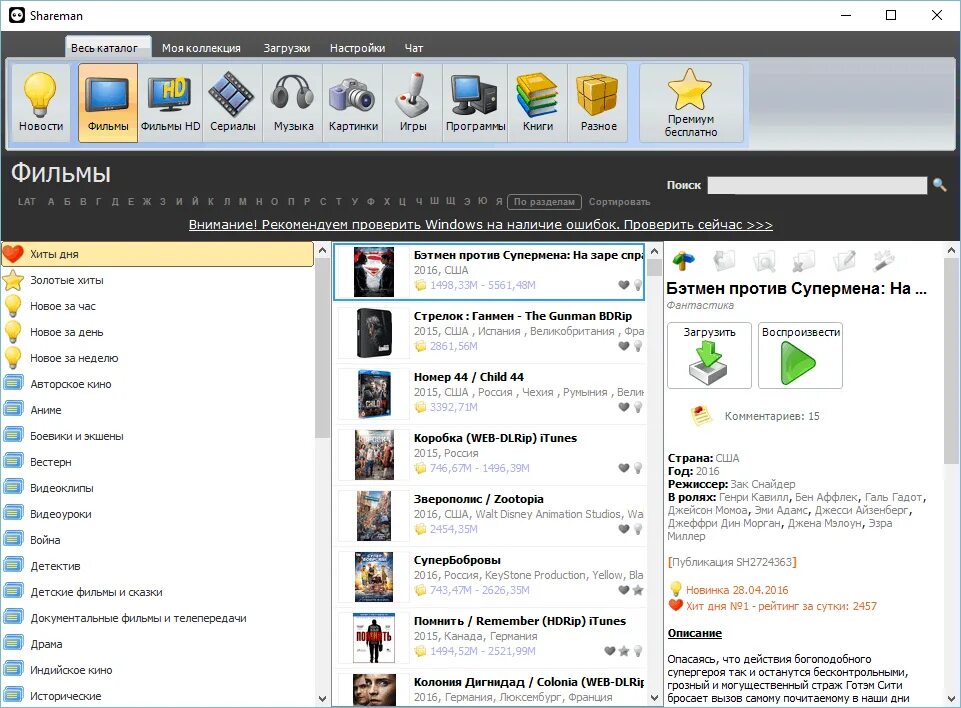Open the Новости catalog section
The height and width of the screenshot is (708, 961).
(x=41, y=103)
